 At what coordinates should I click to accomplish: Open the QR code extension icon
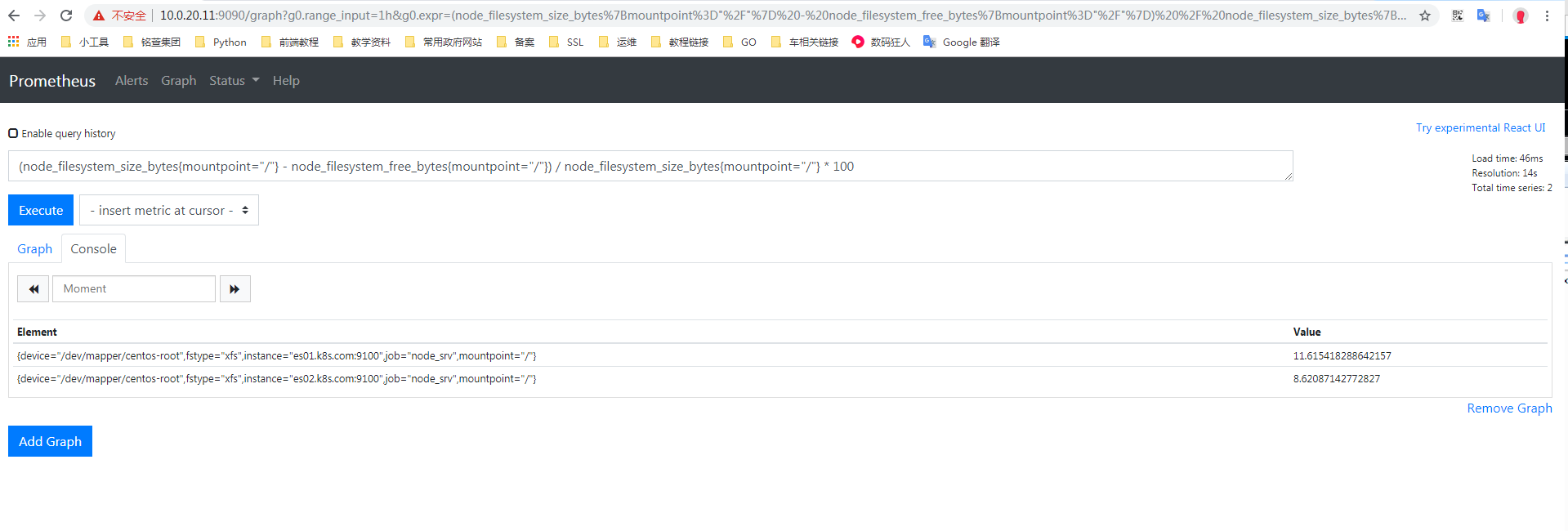1458,16
